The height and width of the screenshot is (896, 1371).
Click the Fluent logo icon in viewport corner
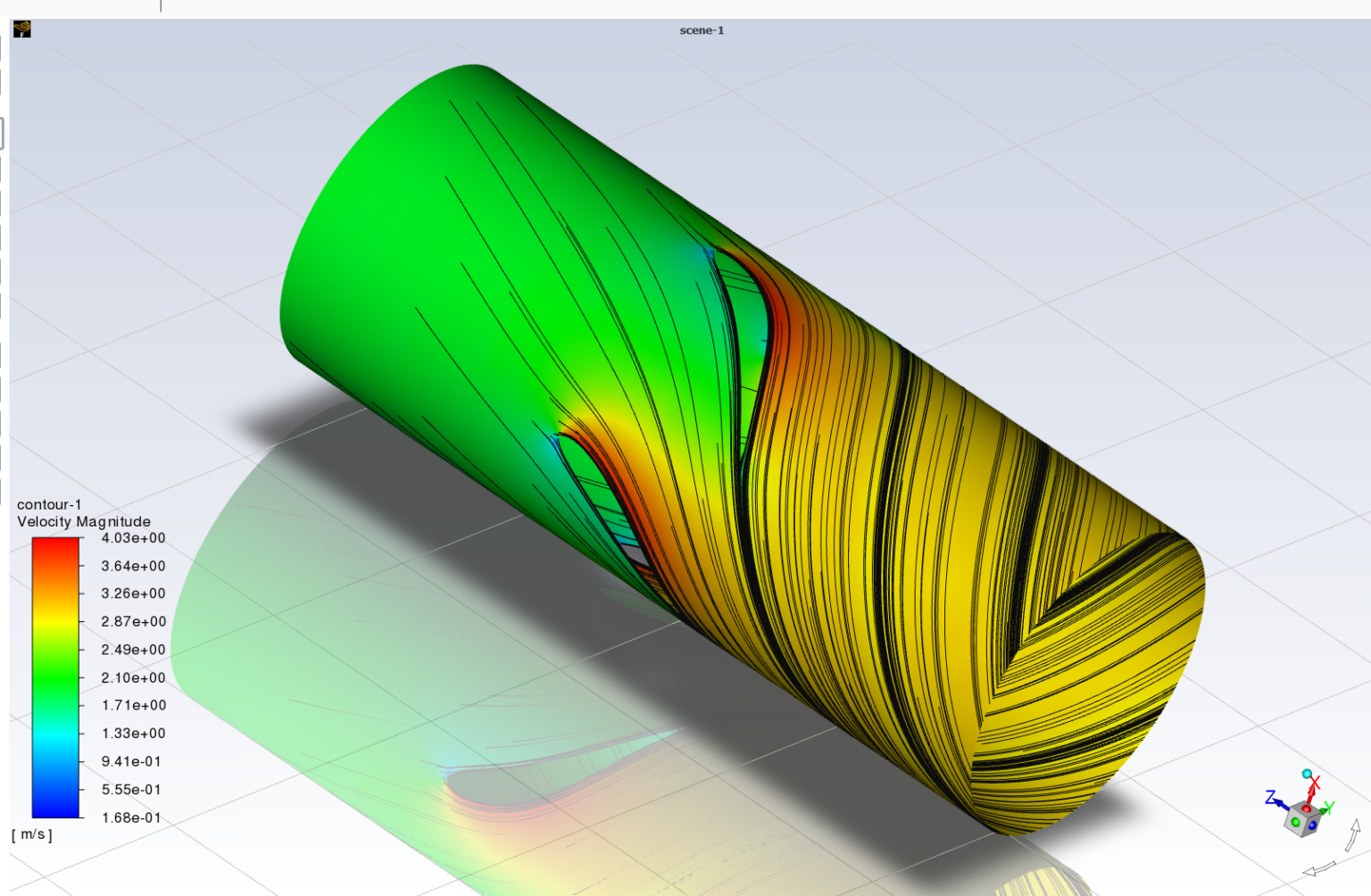(22, 29)
